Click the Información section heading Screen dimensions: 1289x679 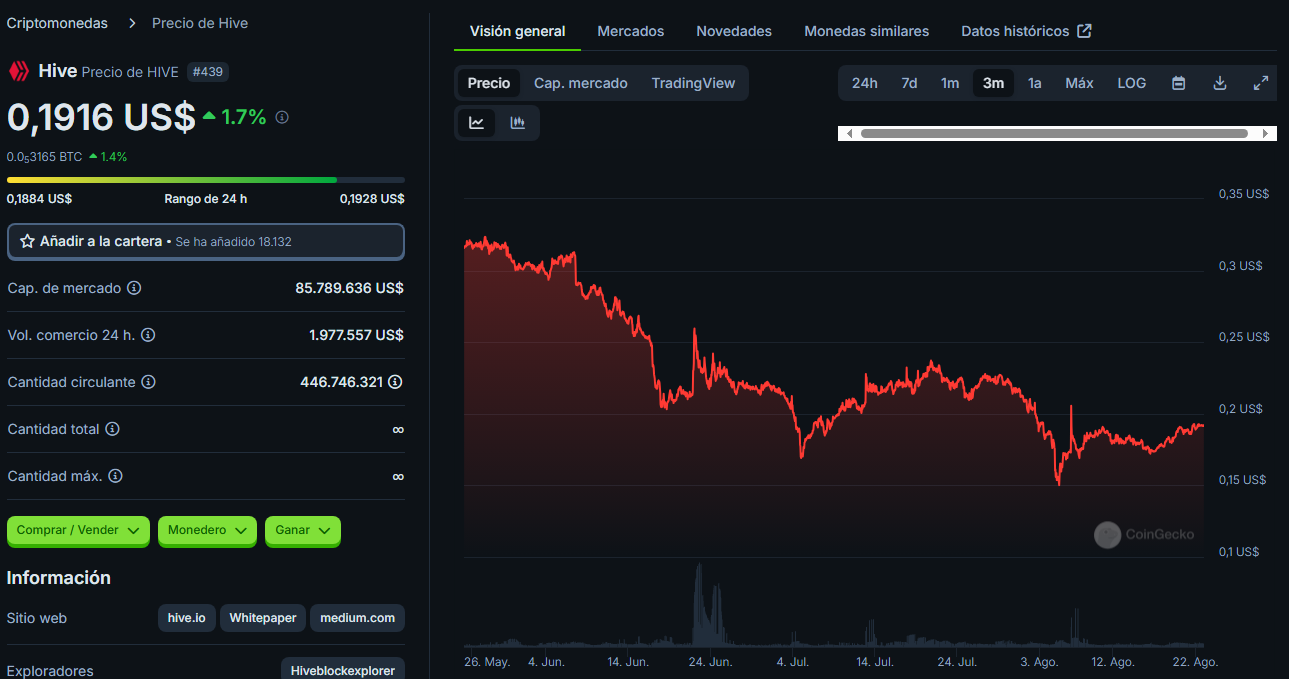[59, 578]
